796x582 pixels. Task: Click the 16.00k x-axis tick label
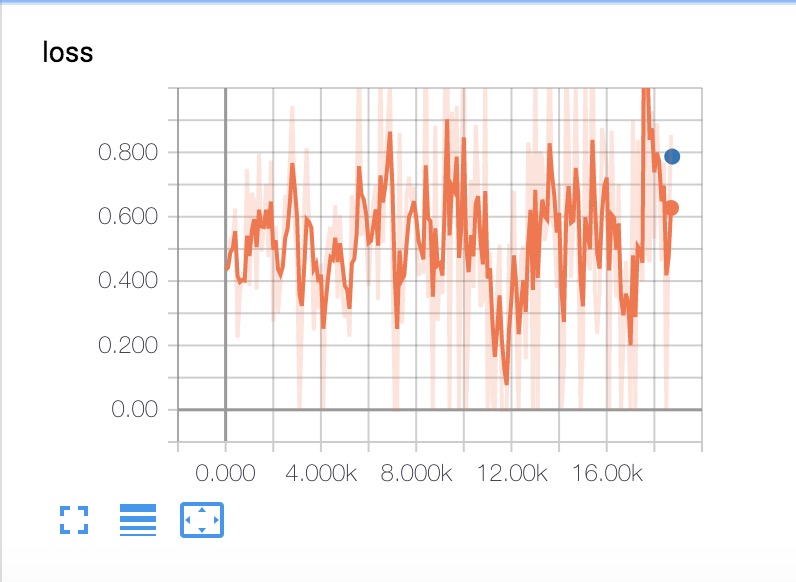point(607,472)
